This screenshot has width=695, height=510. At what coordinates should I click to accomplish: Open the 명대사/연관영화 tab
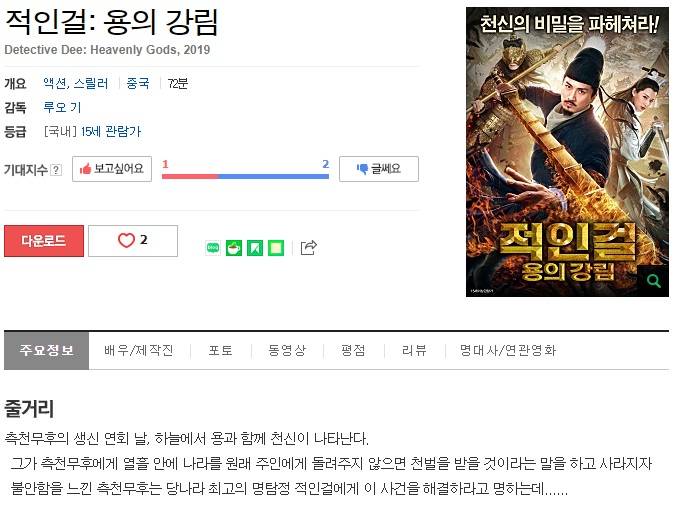coord(508,350)
